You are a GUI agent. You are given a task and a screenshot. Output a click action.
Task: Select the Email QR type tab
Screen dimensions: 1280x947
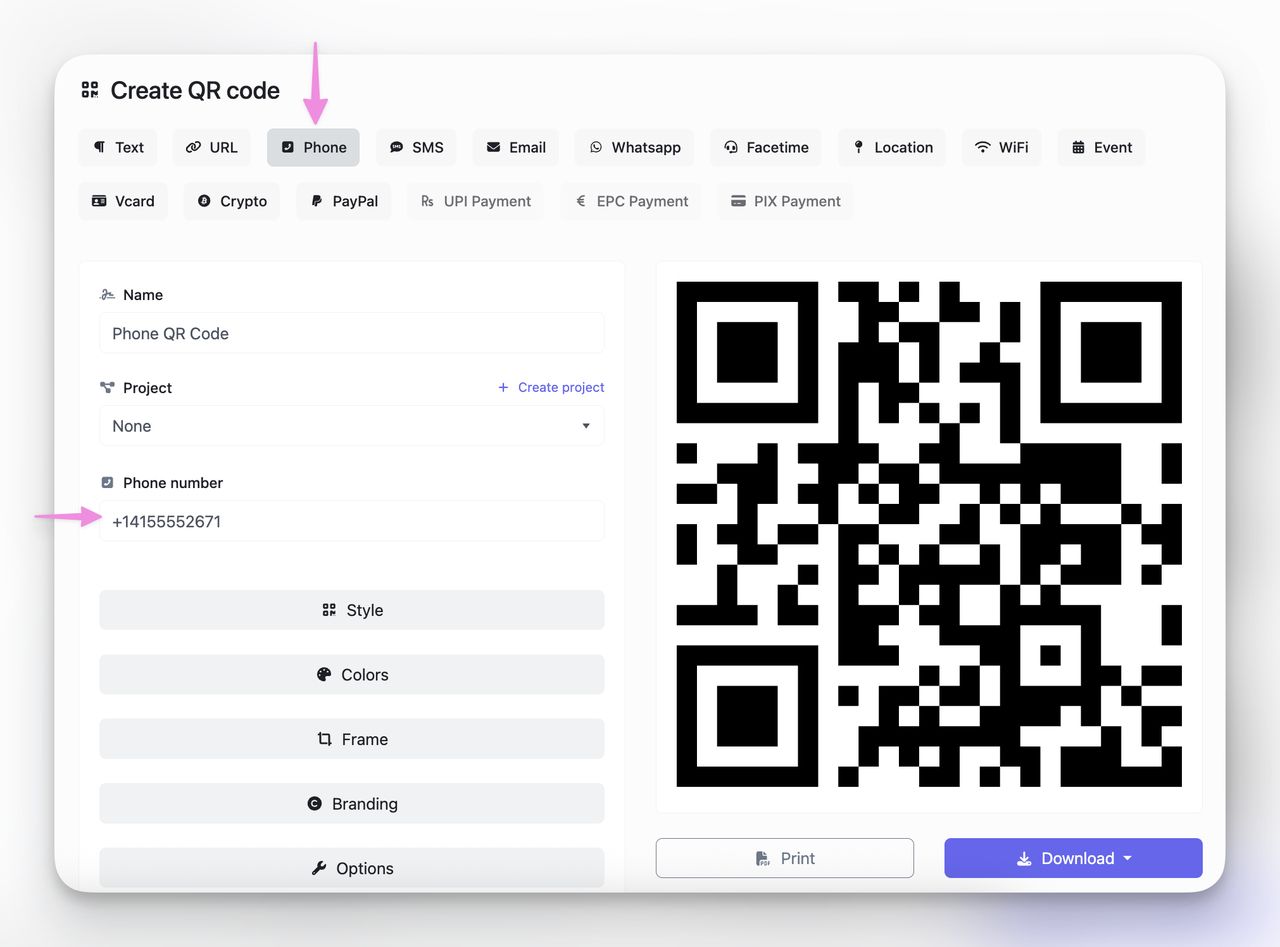[515, 147]
